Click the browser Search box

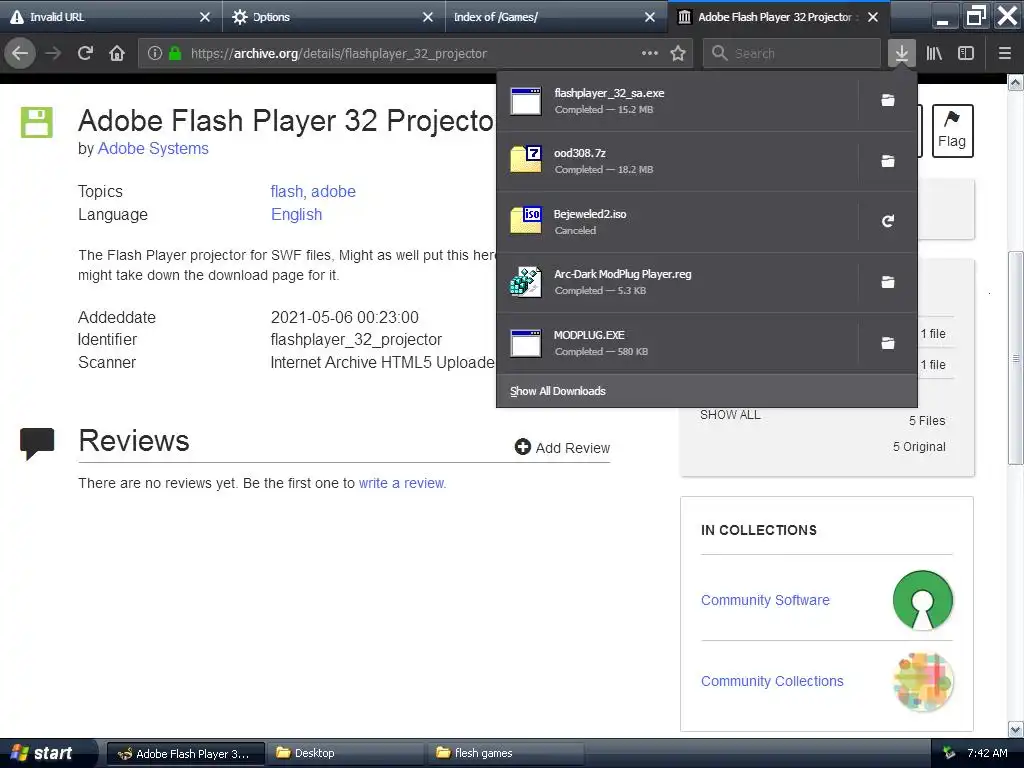click(792, 54)
